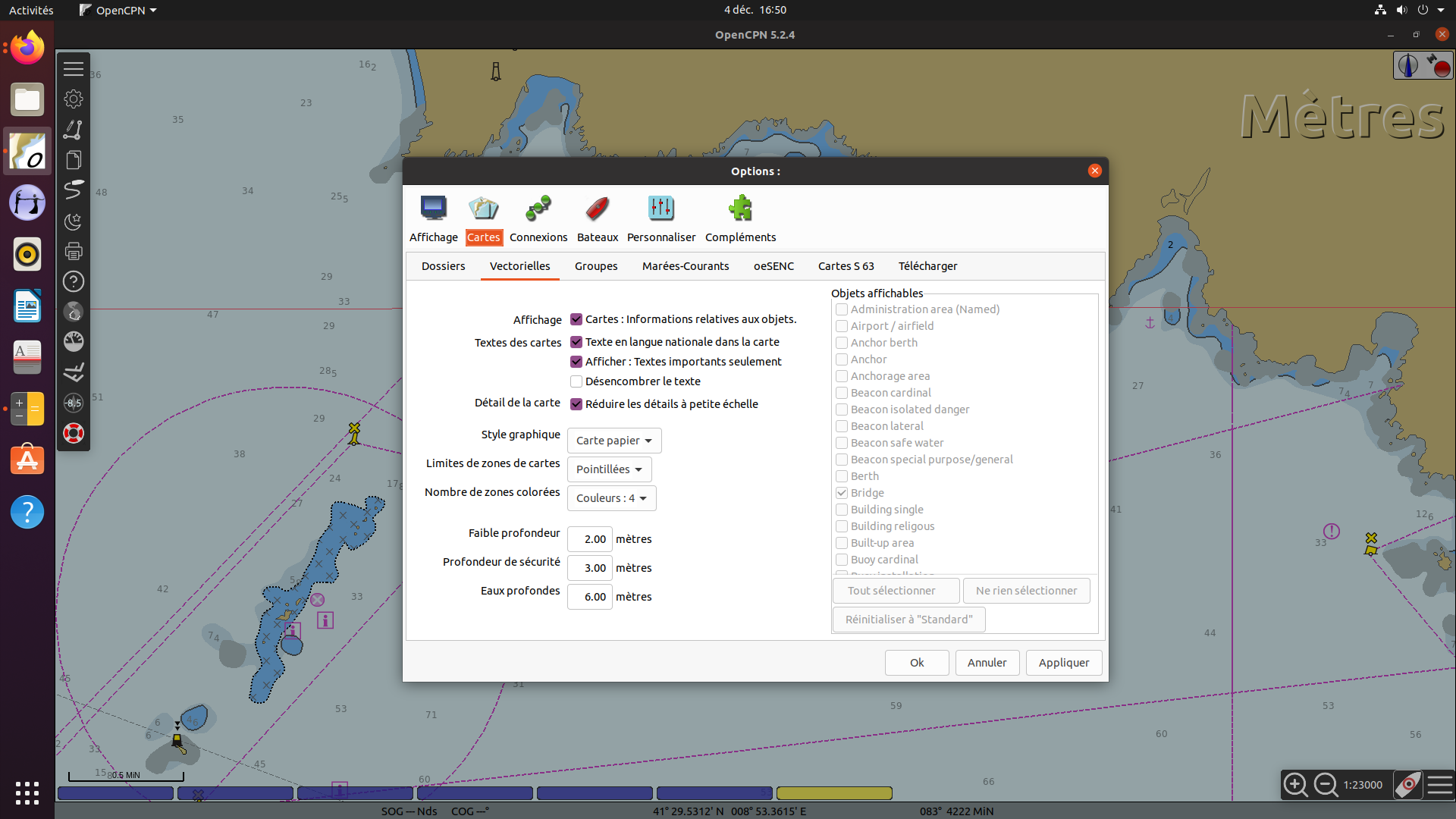Open the compass rose 8.5 plugin icon
The width and height of the screenshot is (1456, 819).
pyautogui.click(x=74, y=403)
